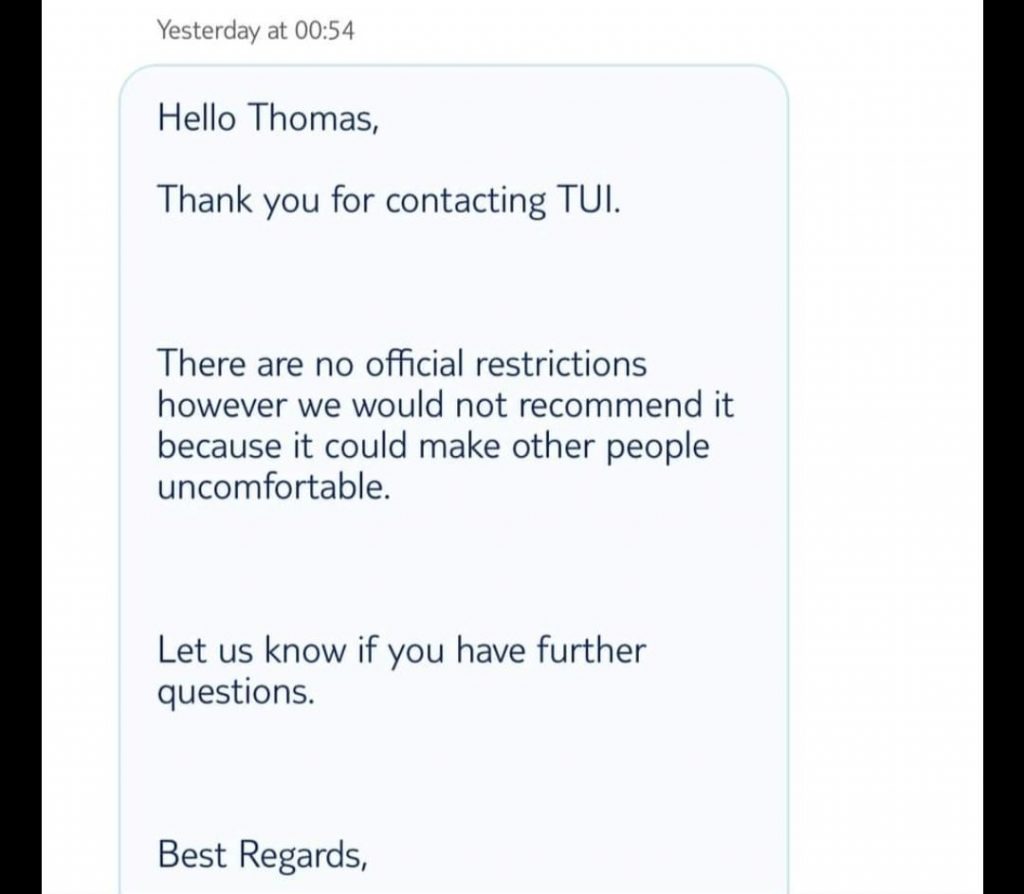Click the "Thank you for contacting TUI." line
1024x894 pixels.
coord(389,200)
